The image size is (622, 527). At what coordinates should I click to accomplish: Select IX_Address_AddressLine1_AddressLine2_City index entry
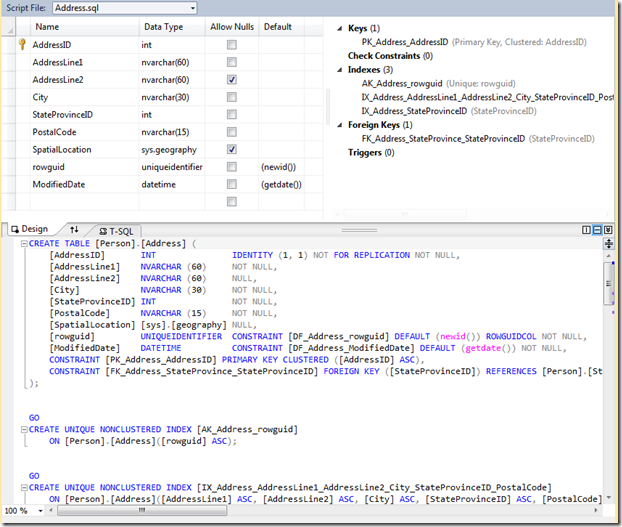(488, 97)
